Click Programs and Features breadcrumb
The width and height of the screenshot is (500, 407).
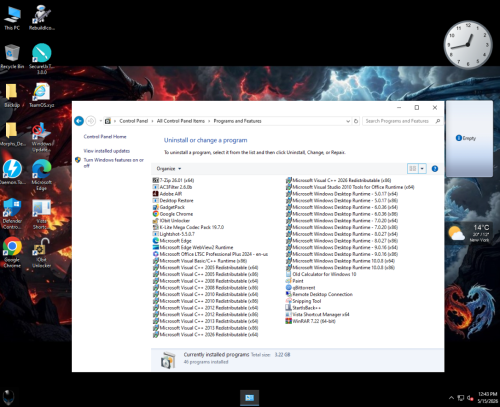[x=237, y=121]
